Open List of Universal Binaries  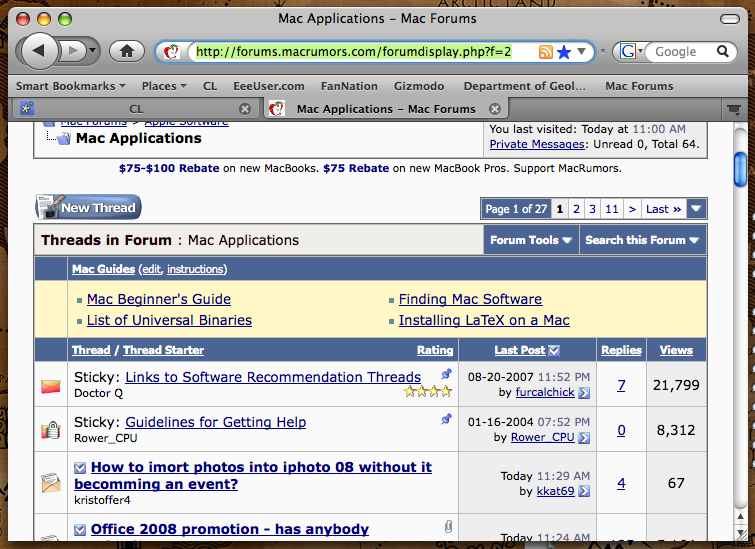[169, 320]
